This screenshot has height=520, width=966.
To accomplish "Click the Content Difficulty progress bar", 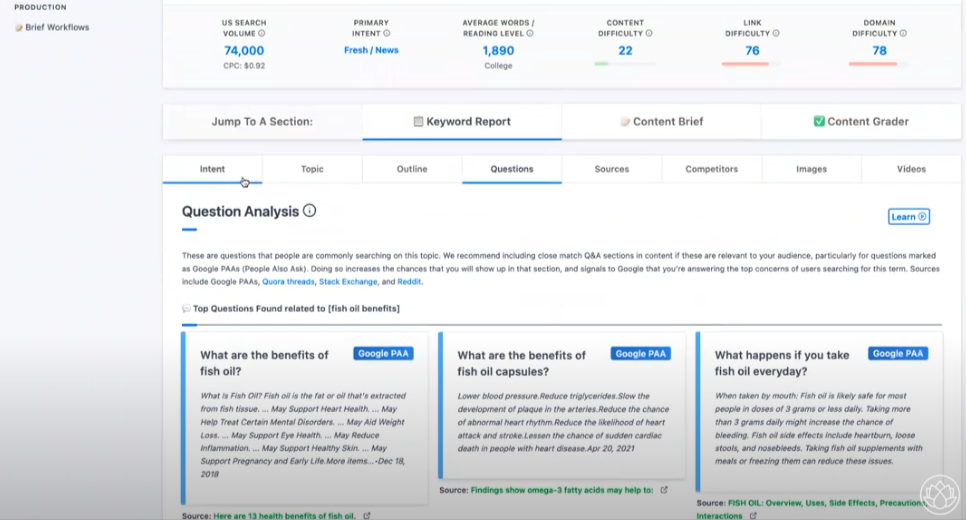I will coord(625,63).
